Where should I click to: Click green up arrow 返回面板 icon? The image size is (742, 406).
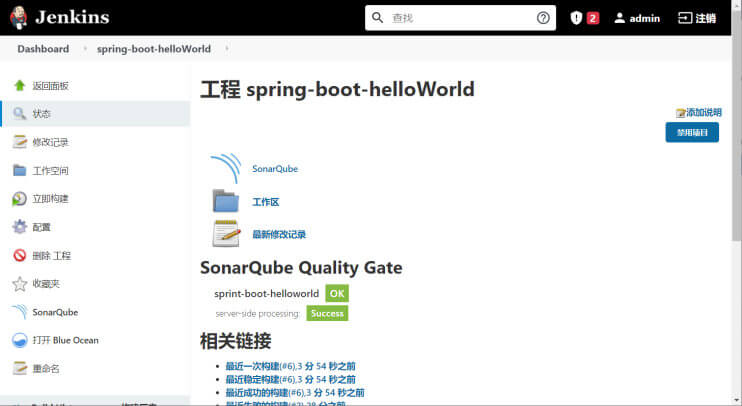pyautogui.click(x=19, y=86)
